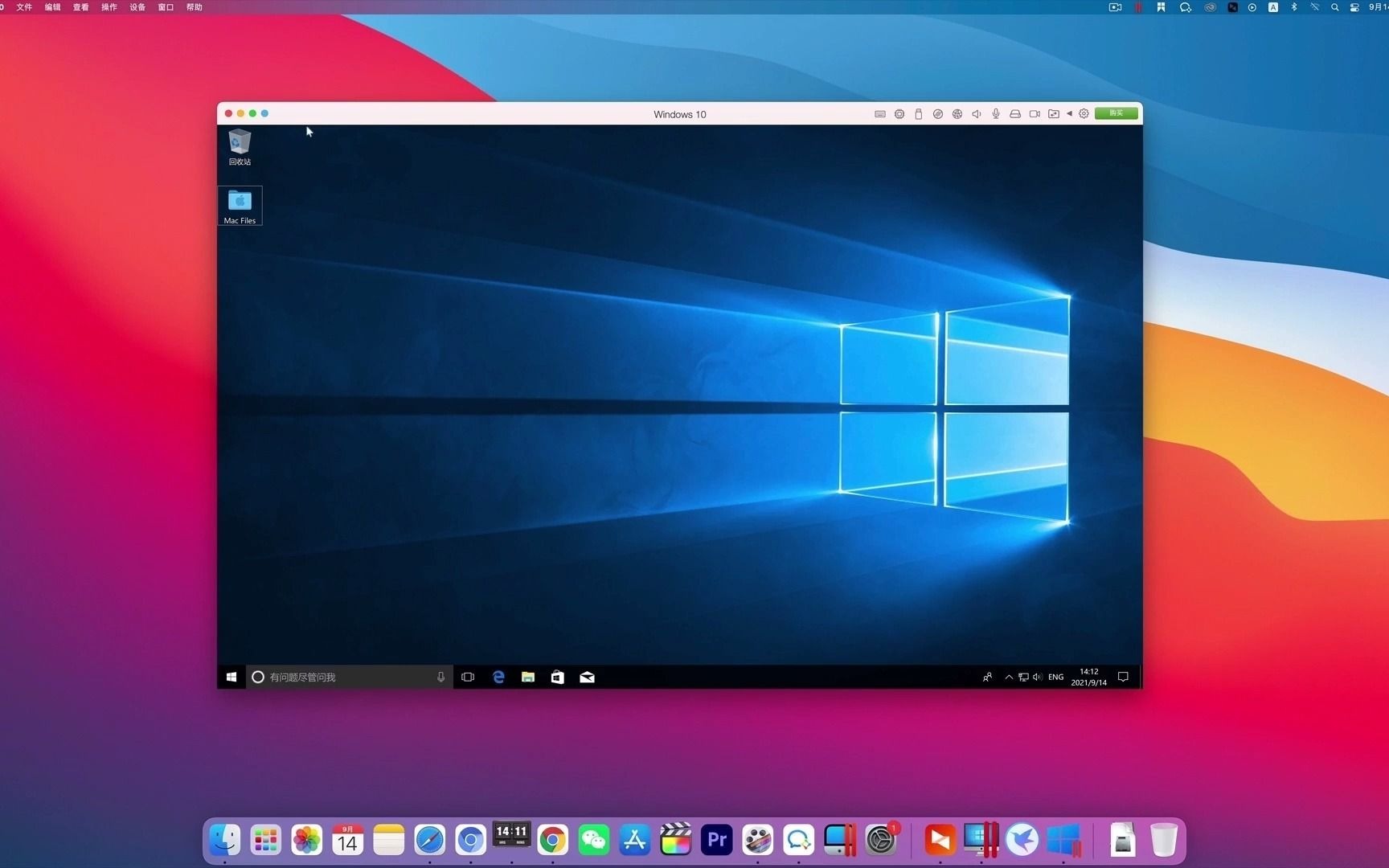
Task: Click the People icon in Windows tray
Action: click(987, 678)
